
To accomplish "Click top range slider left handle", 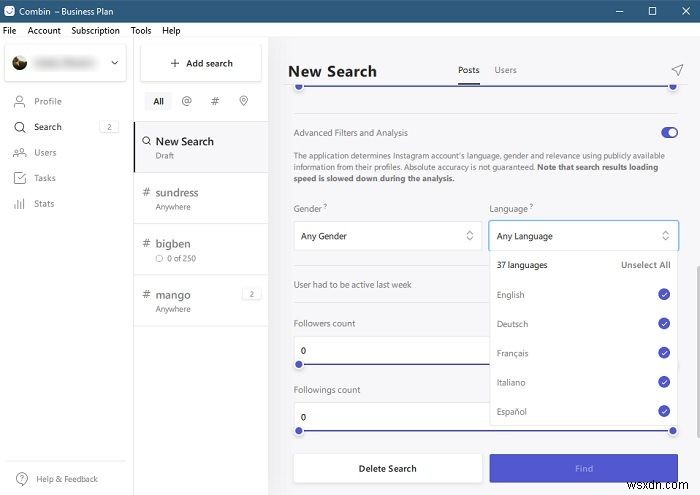I will pyautogui.click(x=299, y=87).
